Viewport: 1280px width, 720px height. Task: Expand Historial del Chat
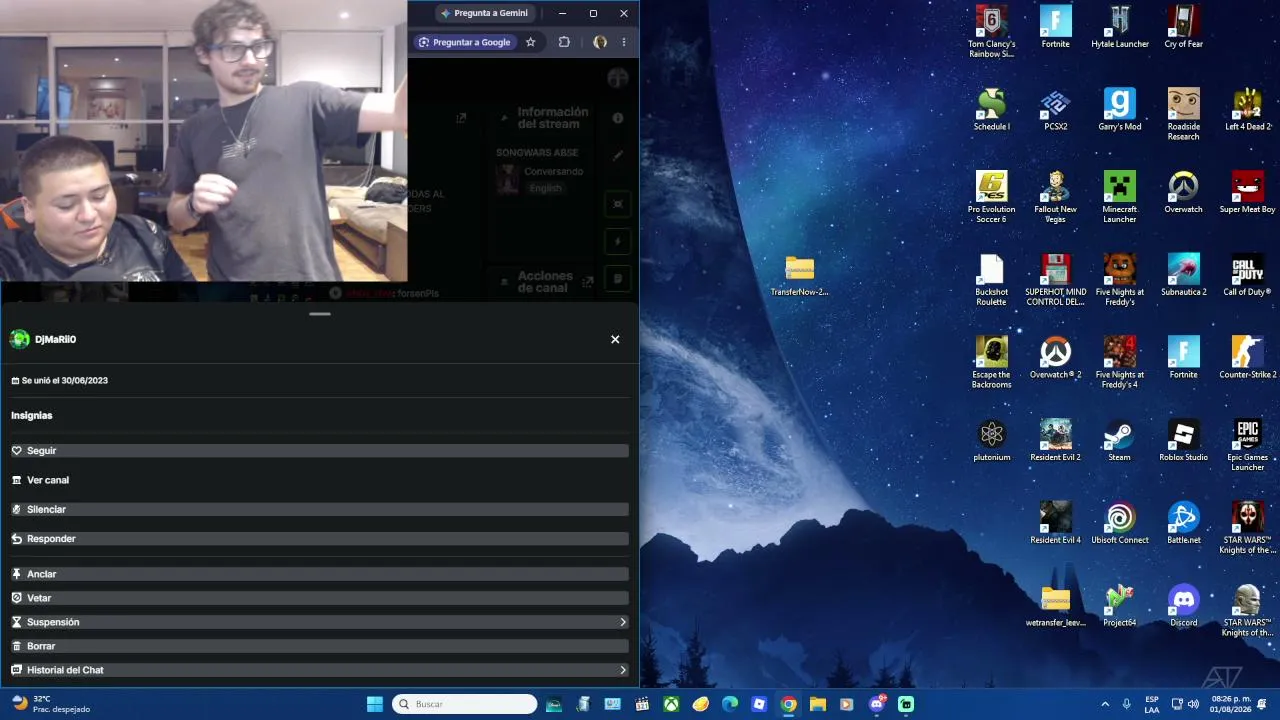[320, 670]
